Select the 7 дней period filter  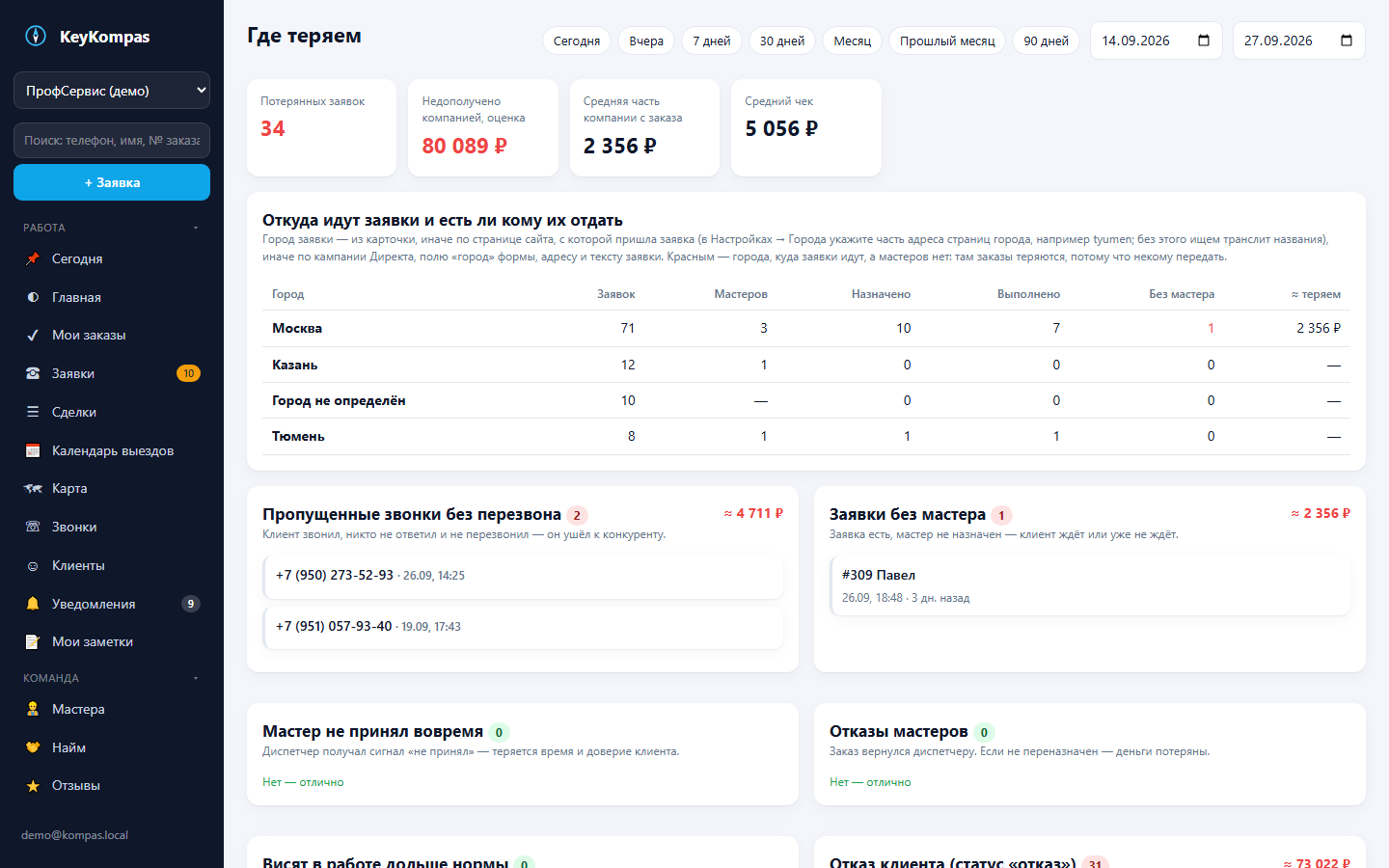712,41
